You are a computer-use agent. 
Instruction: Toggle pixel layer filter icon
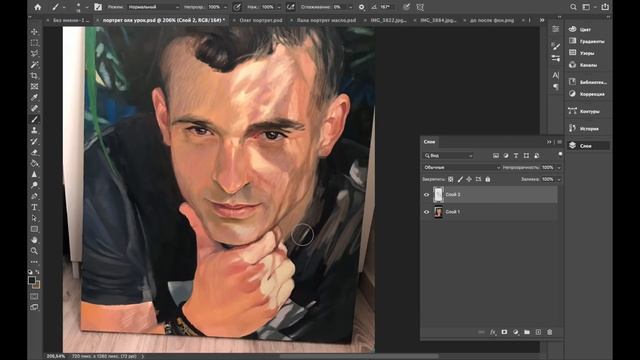pos(496,156)
